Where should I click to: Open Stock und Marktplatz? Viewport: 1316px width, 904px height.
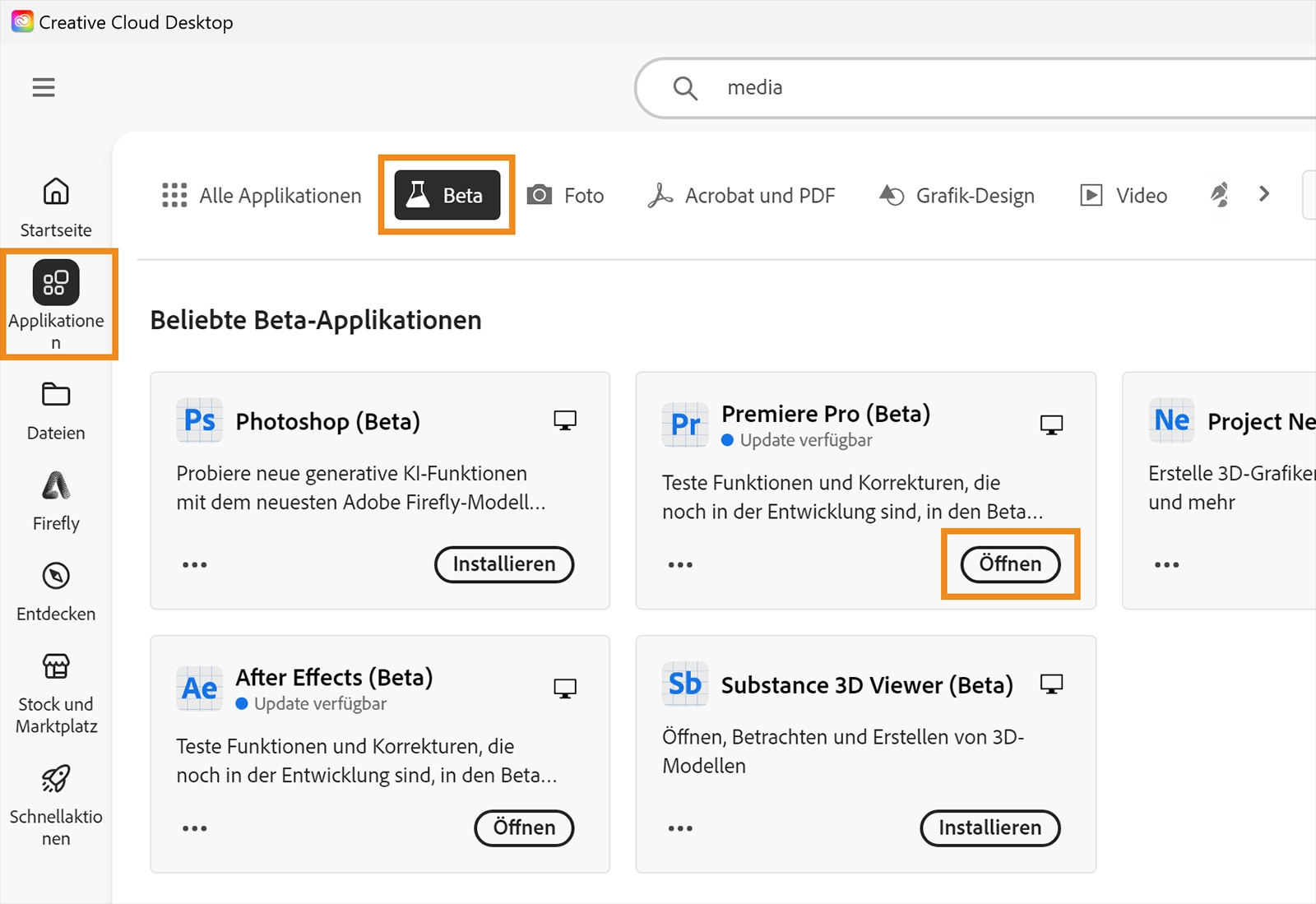point(56,693)
